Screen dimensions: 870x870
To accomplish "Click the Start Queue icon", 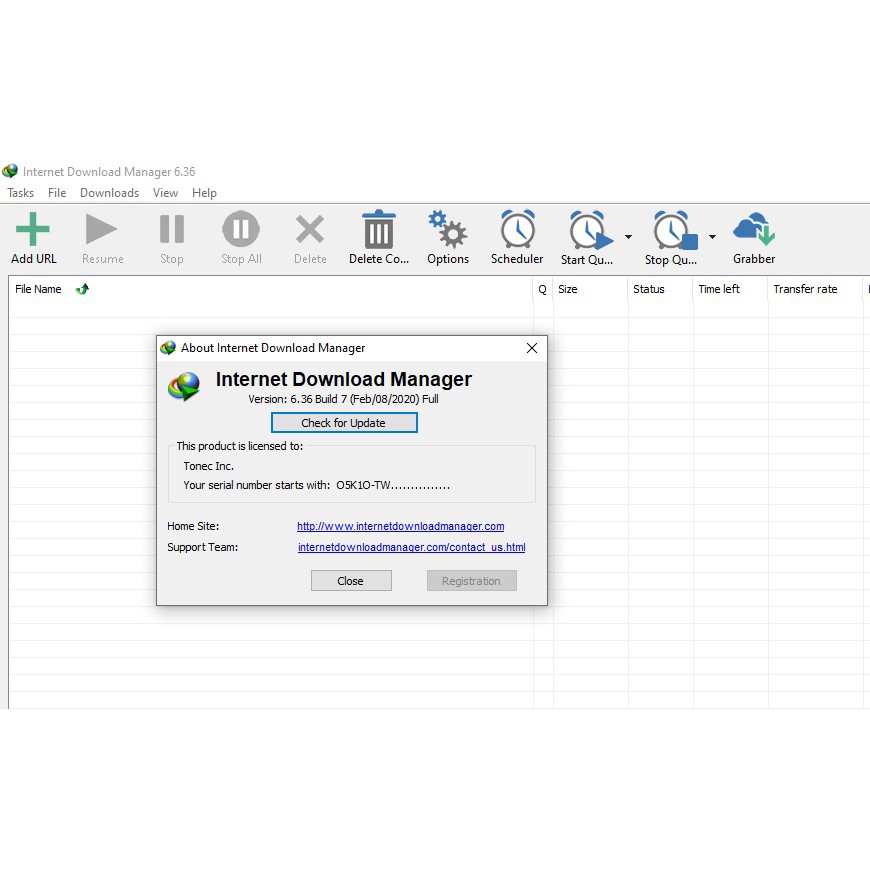I will click(588, 231).
